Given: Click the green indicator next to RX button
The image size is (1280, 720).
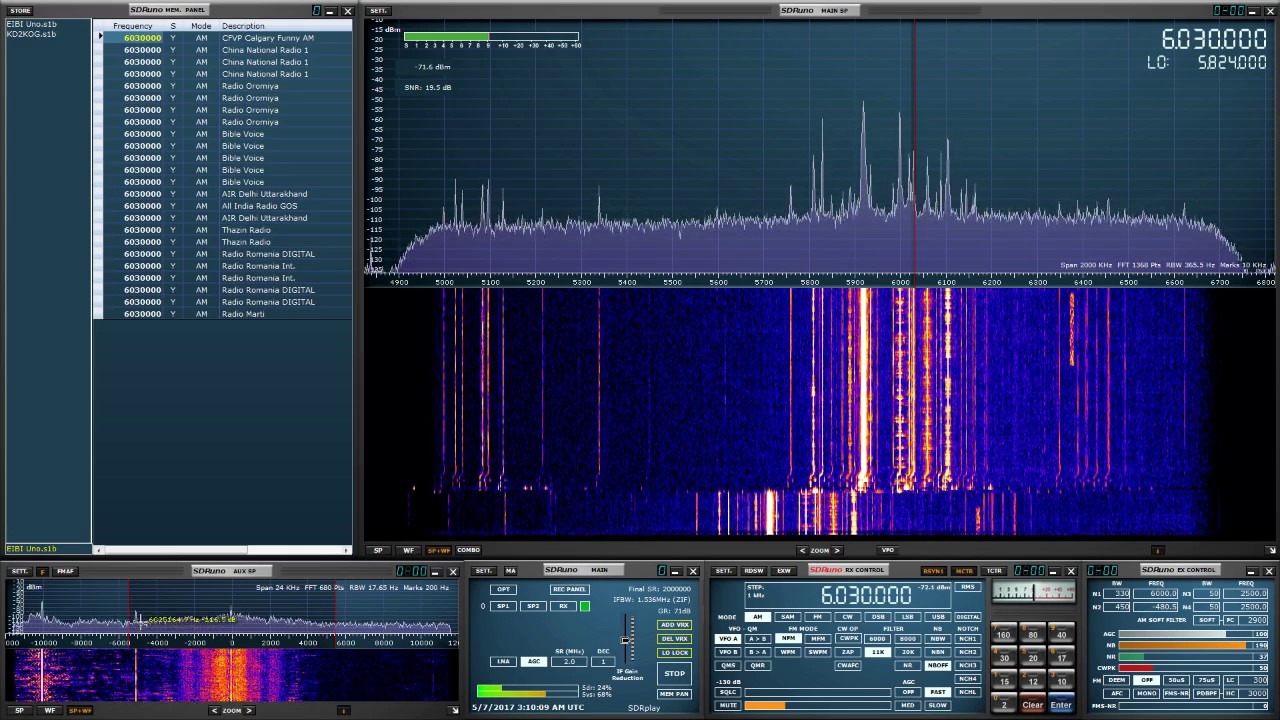Looking at the screenshot, I should tap(585, 606).
